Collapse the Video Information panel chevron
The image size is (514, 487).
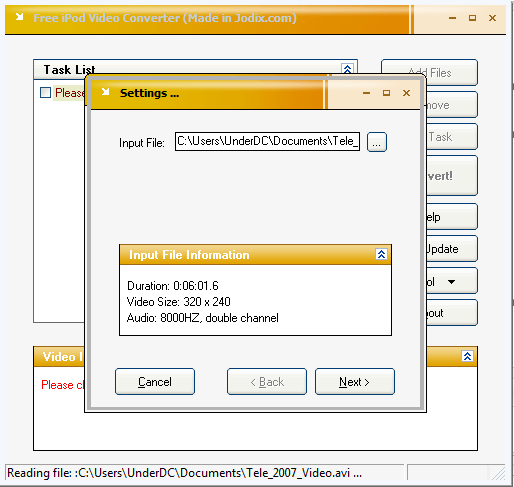tap(467, 356)
